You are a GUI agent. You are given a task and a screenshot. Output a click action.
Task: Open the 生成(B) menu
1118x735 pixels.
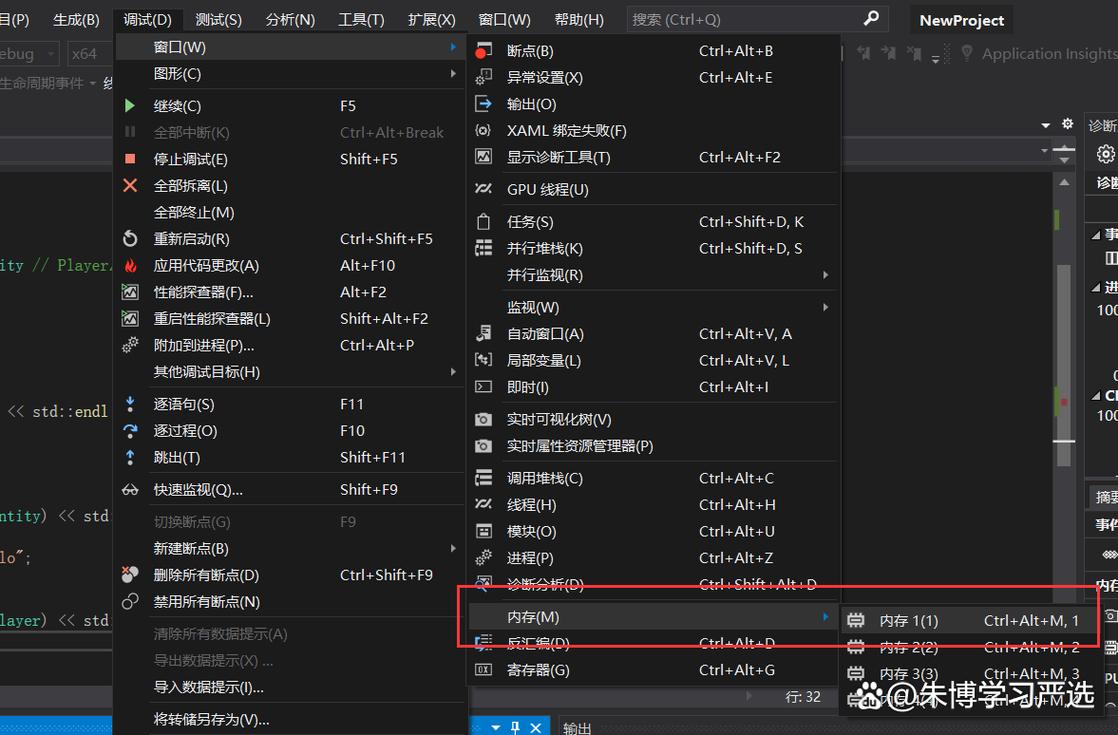pyautogui.click(x=76, y=19)
